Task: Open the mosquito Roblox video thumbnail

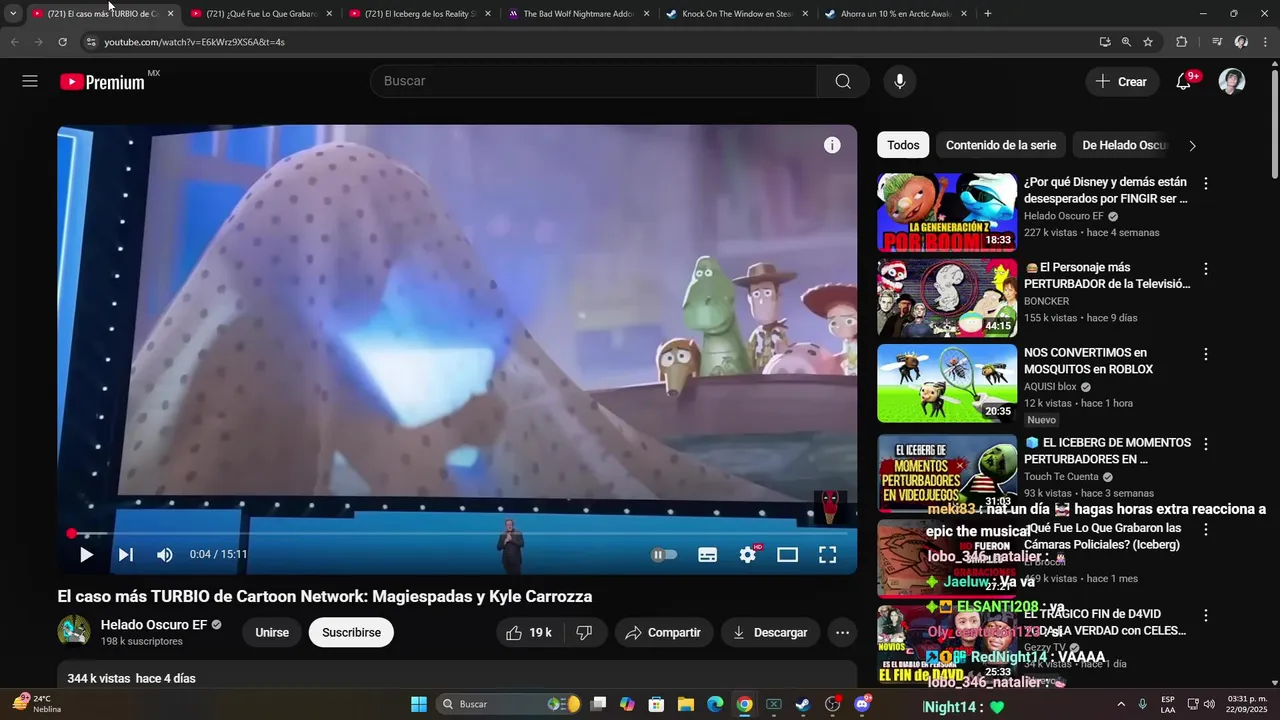Action: [947, 383]
